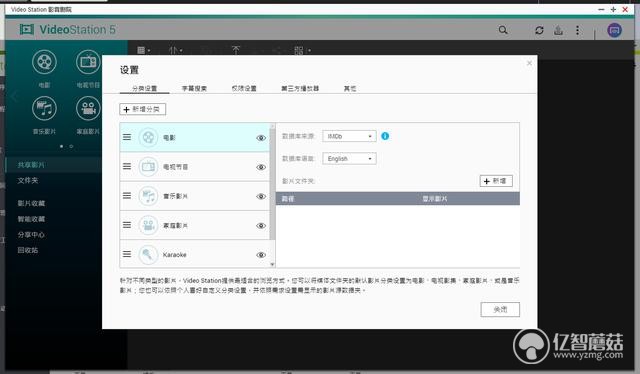The height and width of the screenshot is (374, 640).
Task: Toggle visibility eye for Karaoke category
Action: [261, 255]
